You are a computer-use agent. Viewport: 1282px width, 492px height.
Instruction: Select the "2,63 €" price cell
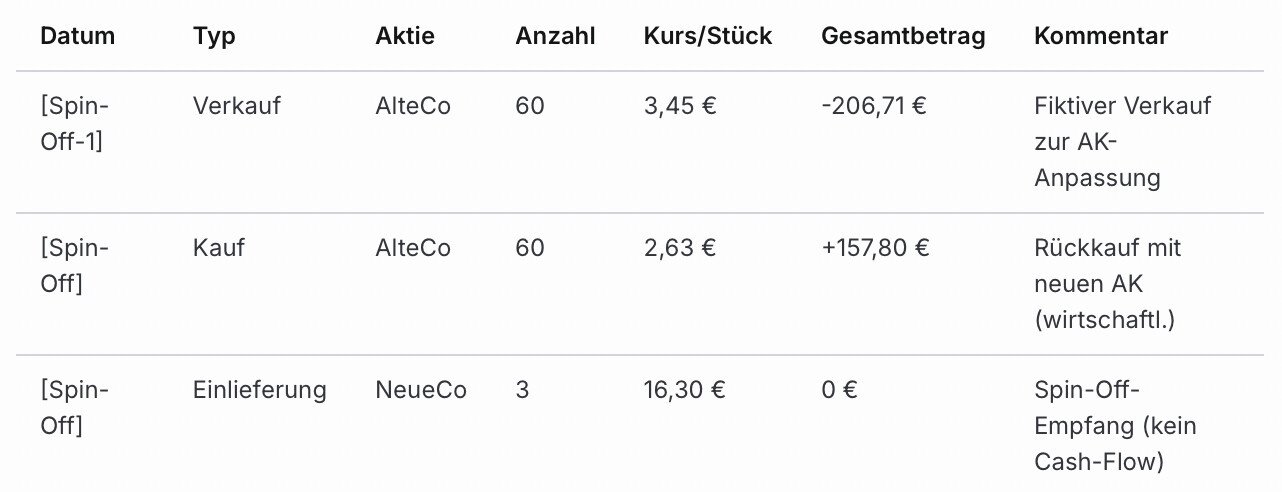click(680, 248)
